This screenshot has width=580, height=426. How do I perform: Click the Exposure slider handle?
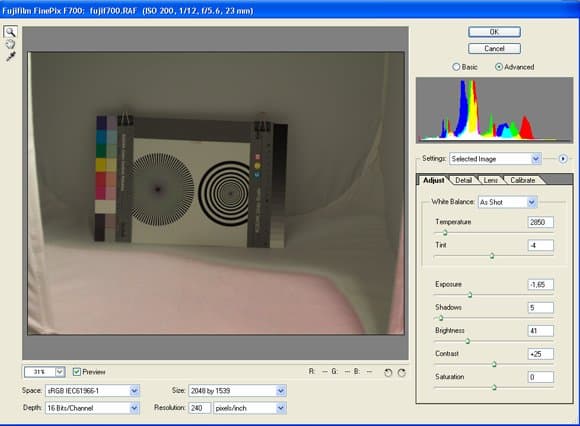pyautogui.click(x=470, y=295)
